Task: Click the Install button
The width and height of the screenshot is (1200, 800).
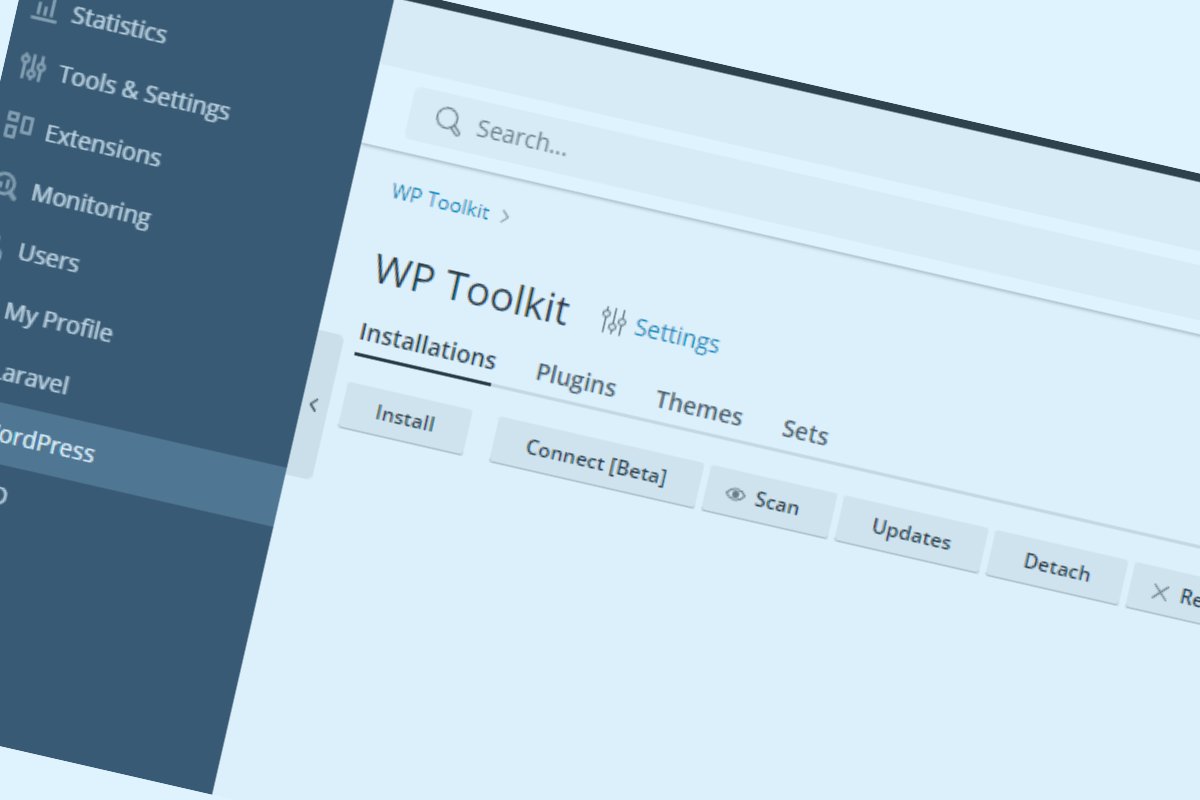Action: (404, 420)
